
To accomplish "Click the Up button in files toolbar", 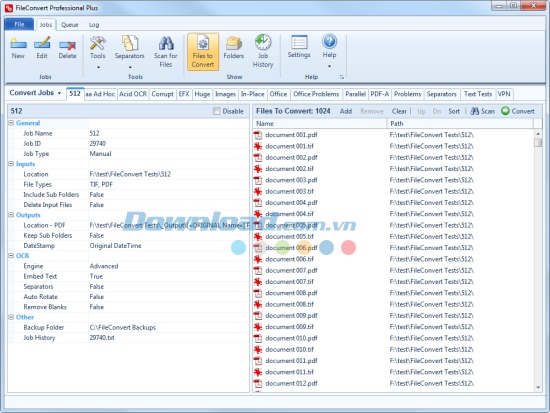I will (421, 111).
